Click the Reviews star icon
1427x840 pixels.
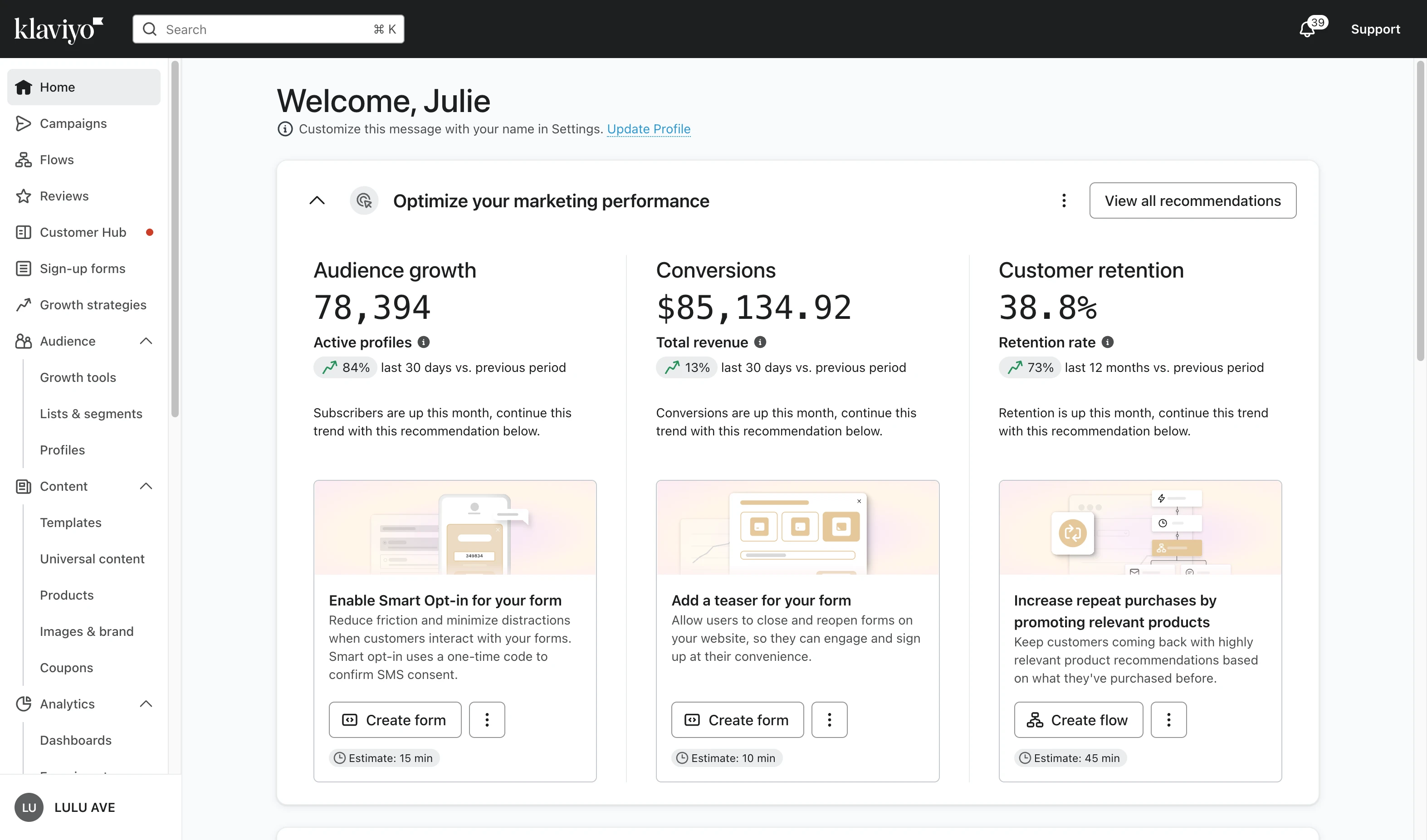(x=23, y=196)
